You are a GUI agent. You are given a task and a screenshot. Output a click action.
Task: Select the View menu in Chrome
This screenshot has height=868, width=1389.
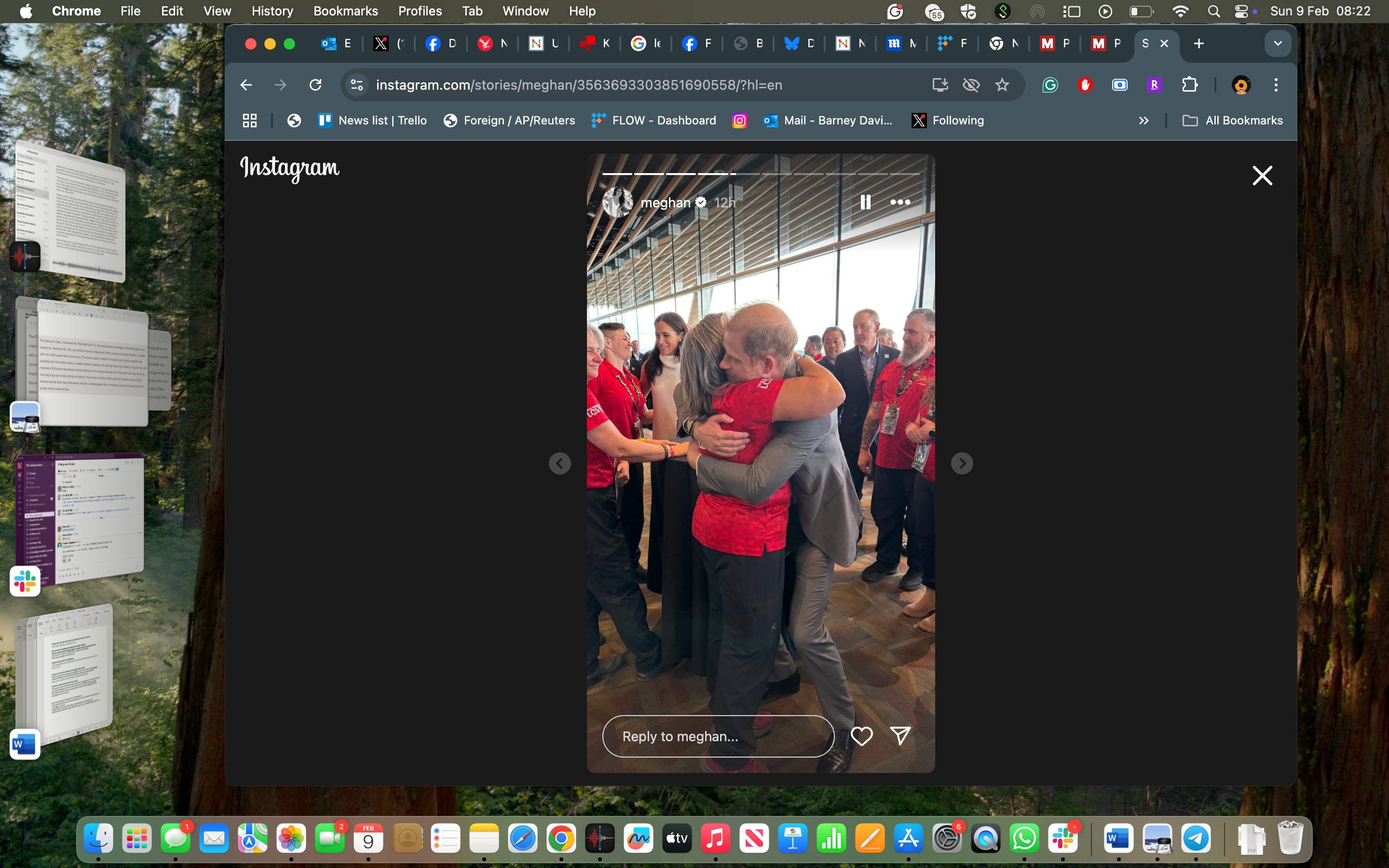click(216, 11)
